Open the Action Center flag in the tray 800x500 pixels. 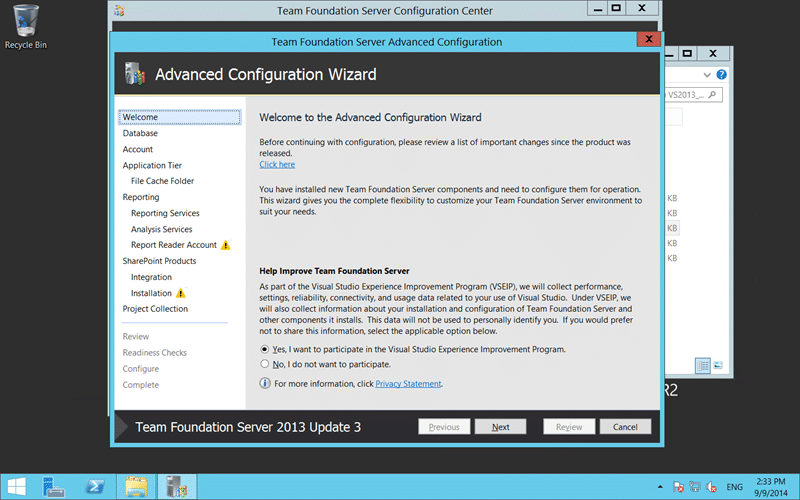point(678,487)
